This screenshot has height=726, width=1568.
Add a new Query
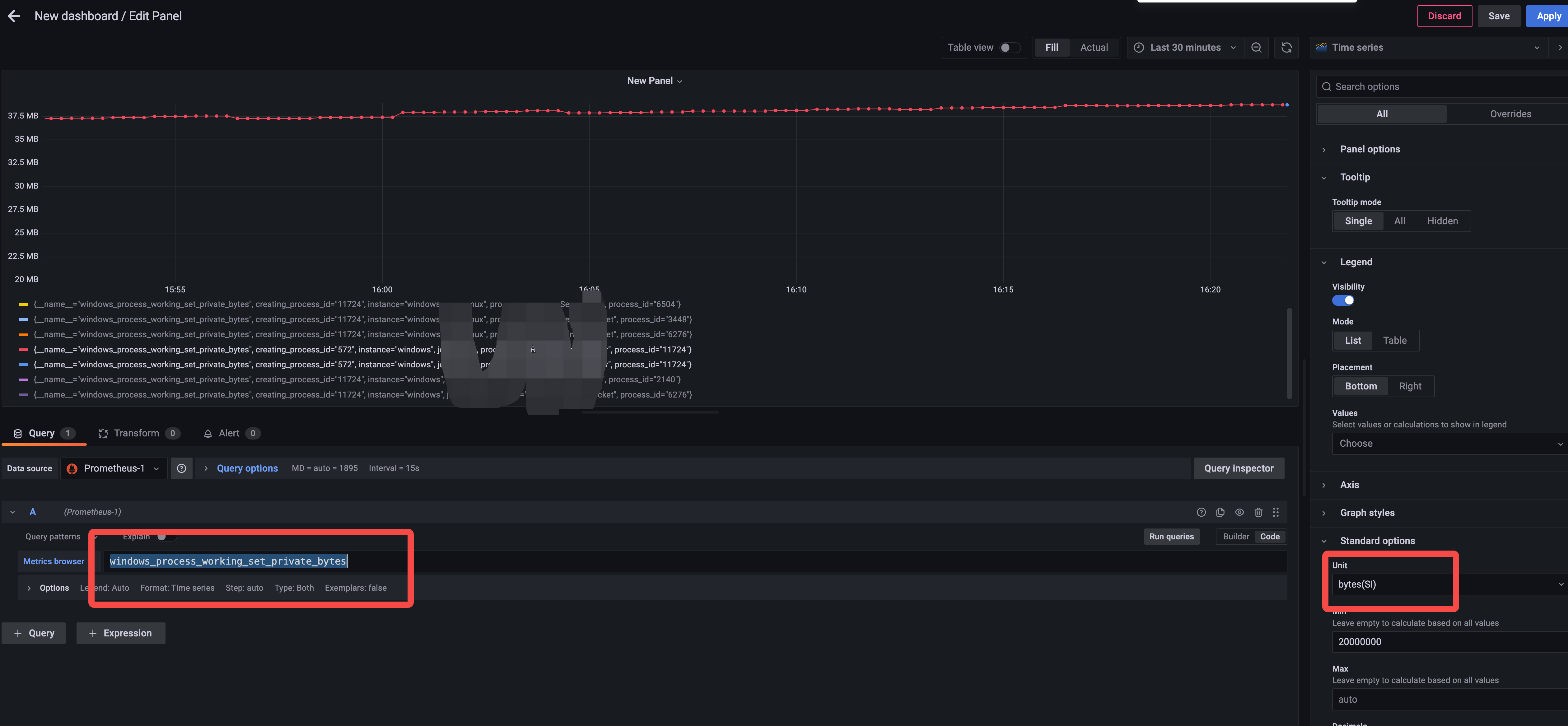[34, 633]
